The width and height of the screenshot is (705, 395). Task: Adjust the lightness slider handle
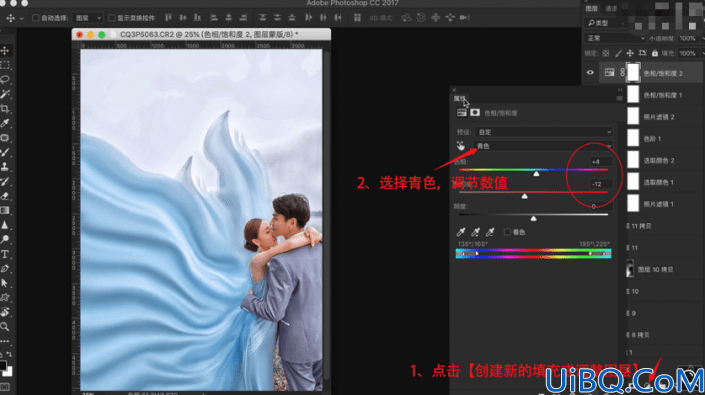coord(533,218)
